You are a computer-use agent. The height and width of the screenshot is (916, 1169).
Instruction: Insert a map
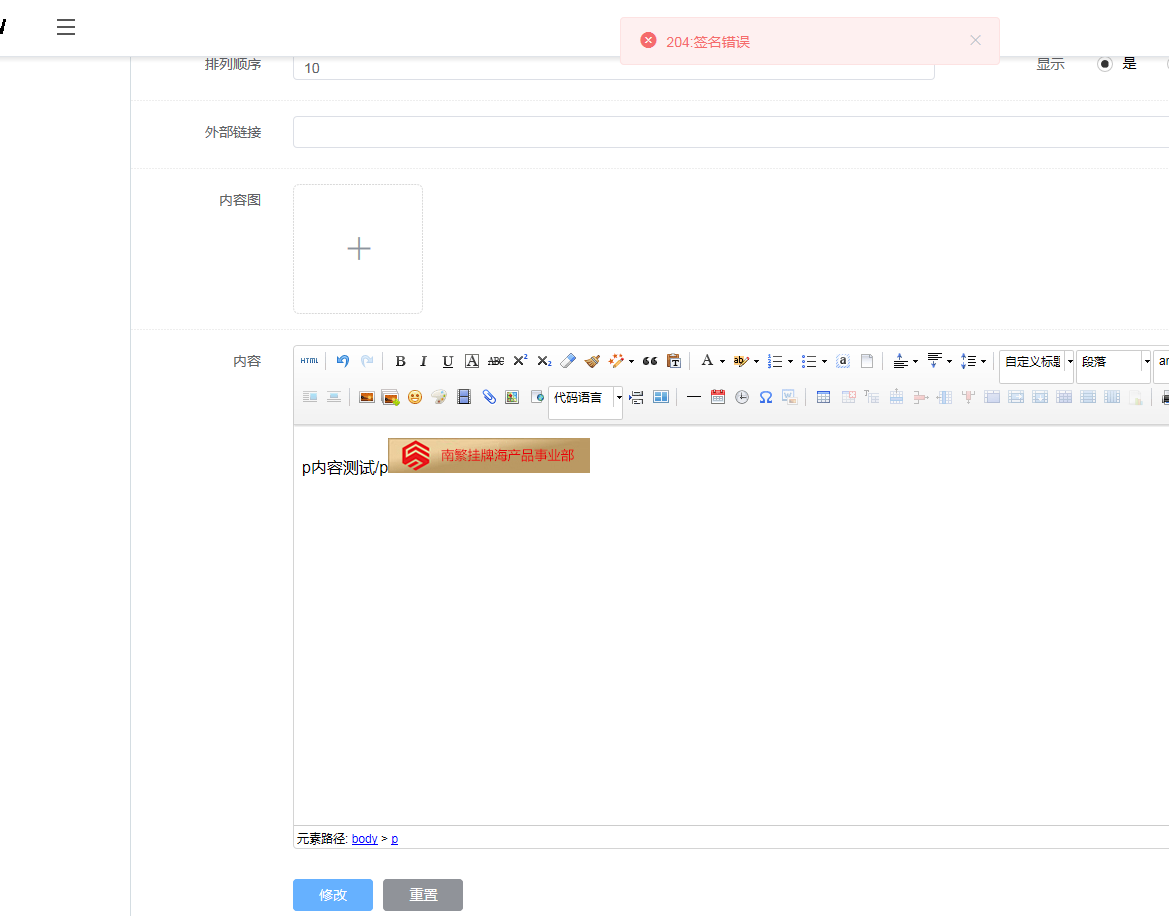click(x=512, y=397)
